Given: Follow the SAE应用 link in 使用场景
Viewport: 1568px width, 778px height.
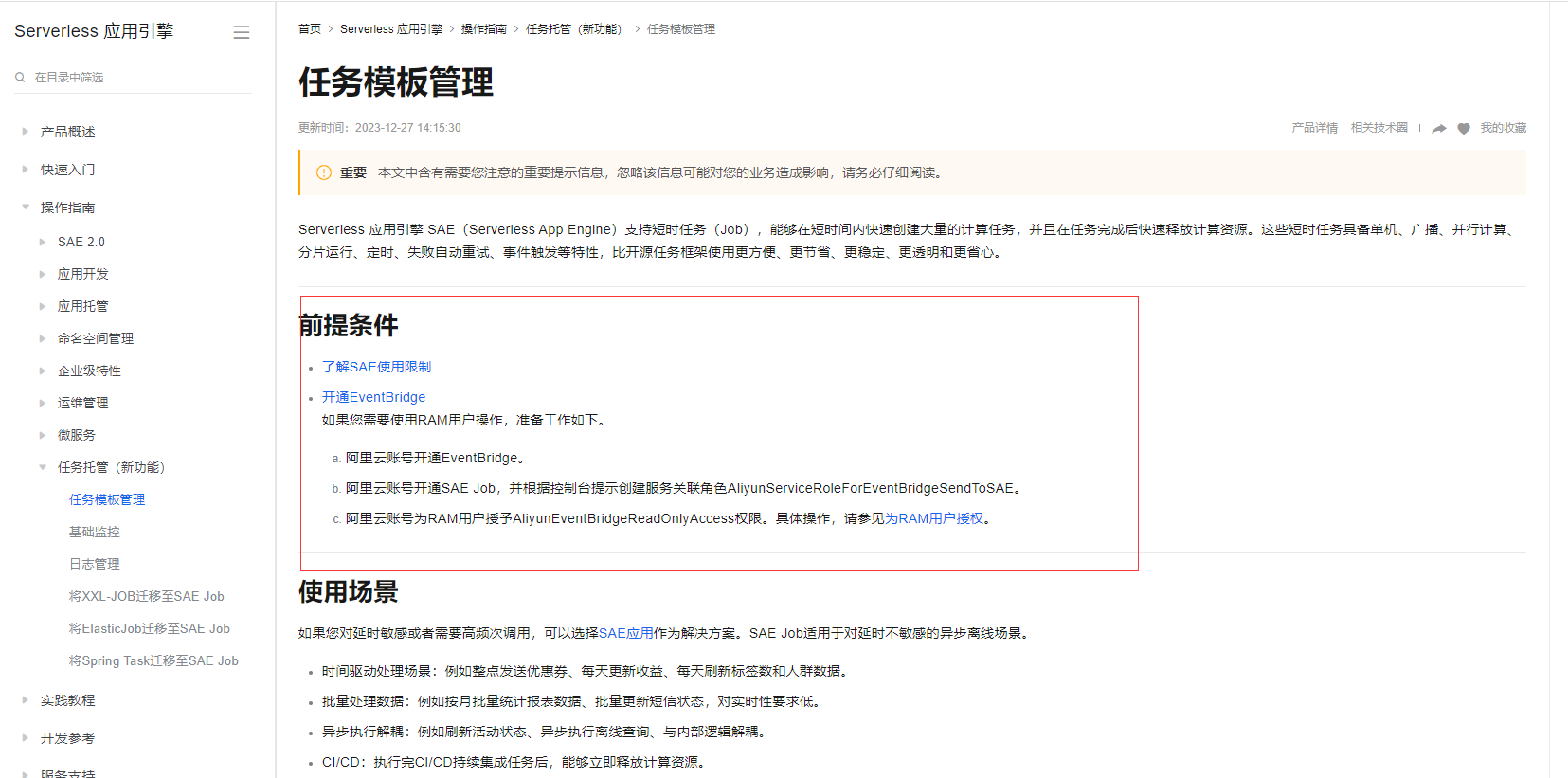Looking at the screenshot, I should [626, 633].
